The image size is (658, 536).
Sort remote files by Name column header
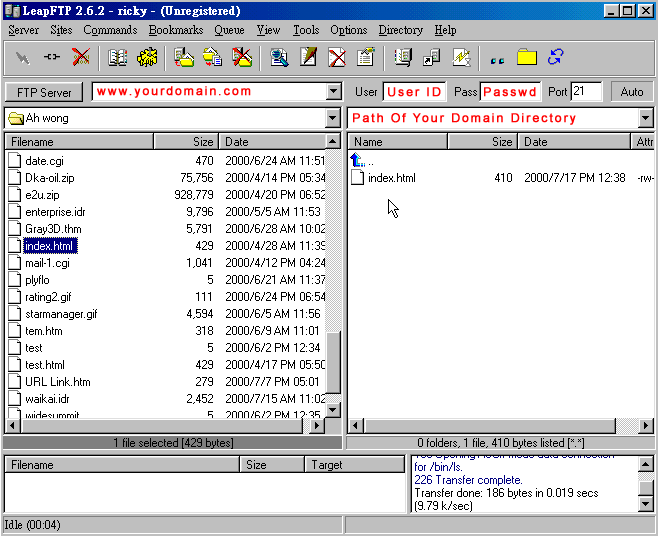(x=398, y=142)
